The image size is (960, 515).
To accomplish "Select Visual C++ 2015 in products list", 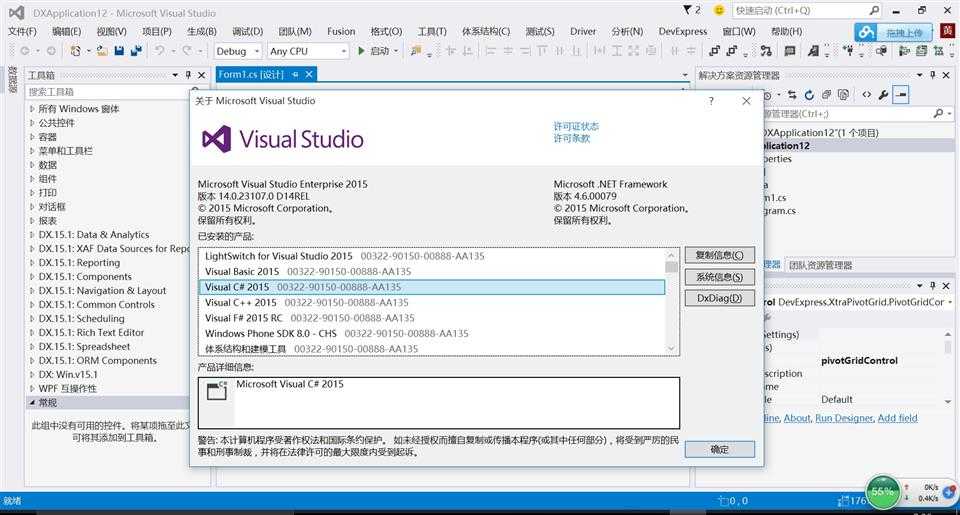I will point(432,303).
